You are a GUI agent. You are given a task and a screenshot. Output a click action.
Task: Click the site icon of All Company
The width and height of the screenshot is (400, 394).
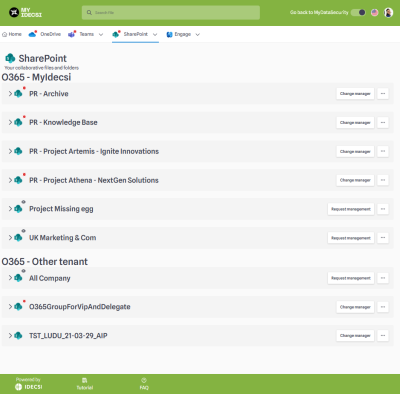click(18, 278)
